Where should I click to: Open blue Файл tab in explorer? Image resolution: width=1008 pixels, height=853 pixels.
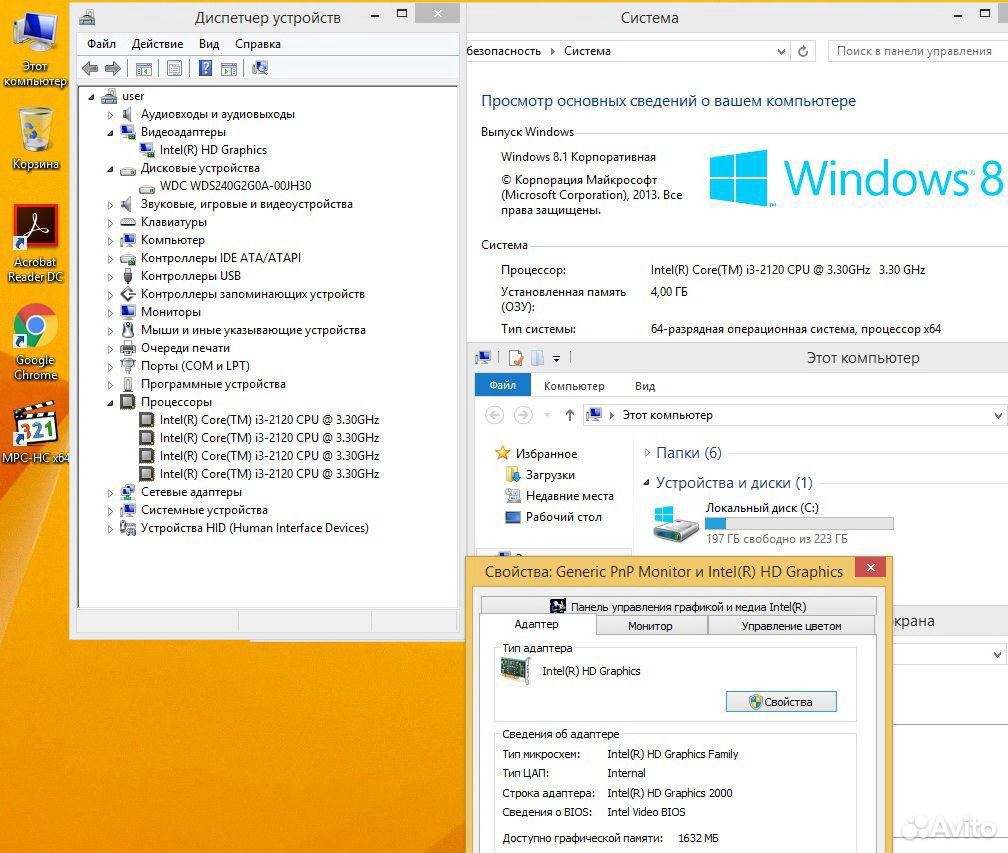point(503,385)
